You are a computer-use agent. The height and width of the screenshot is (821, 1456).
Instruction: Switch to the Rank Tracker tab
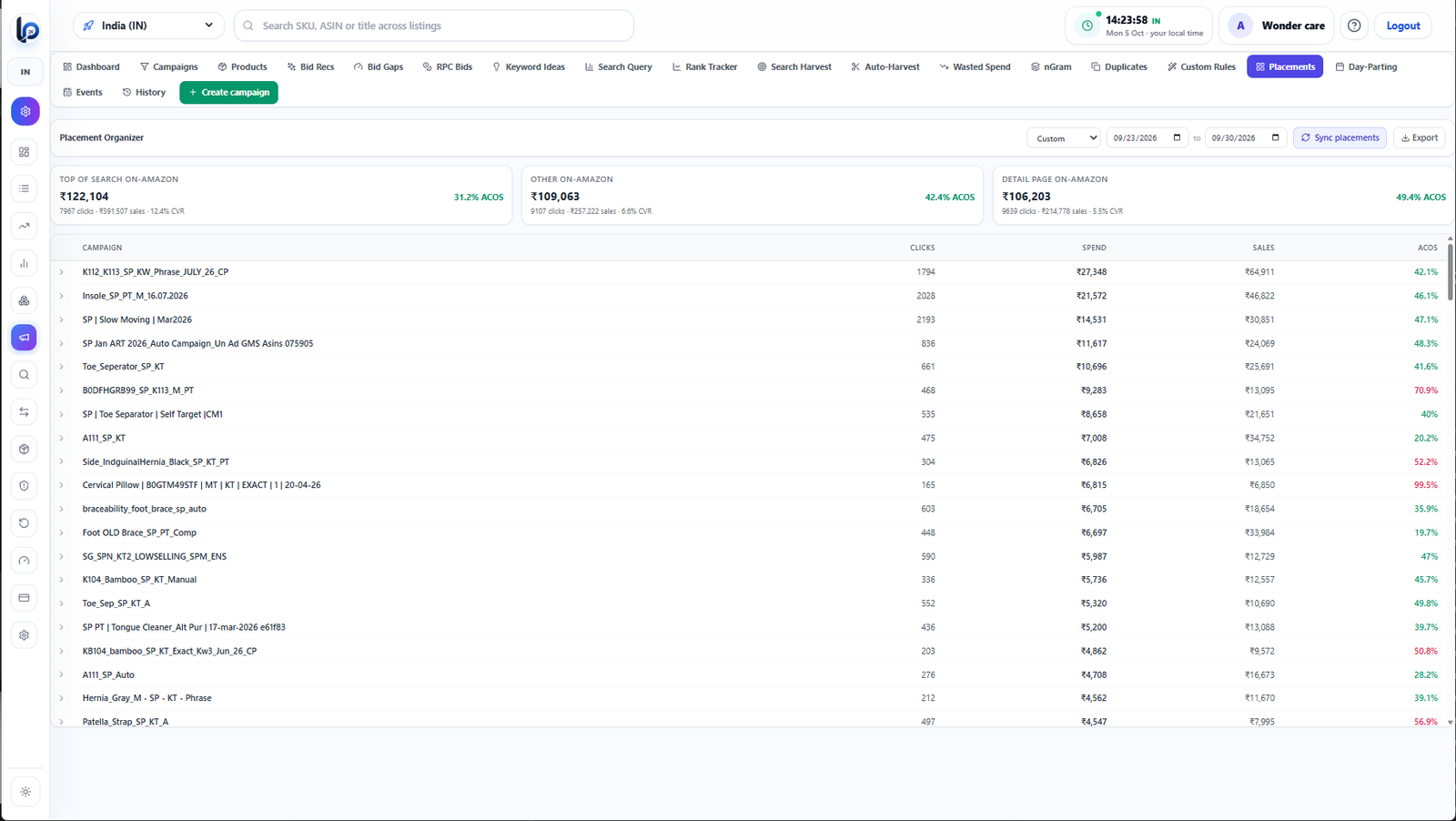704,66
